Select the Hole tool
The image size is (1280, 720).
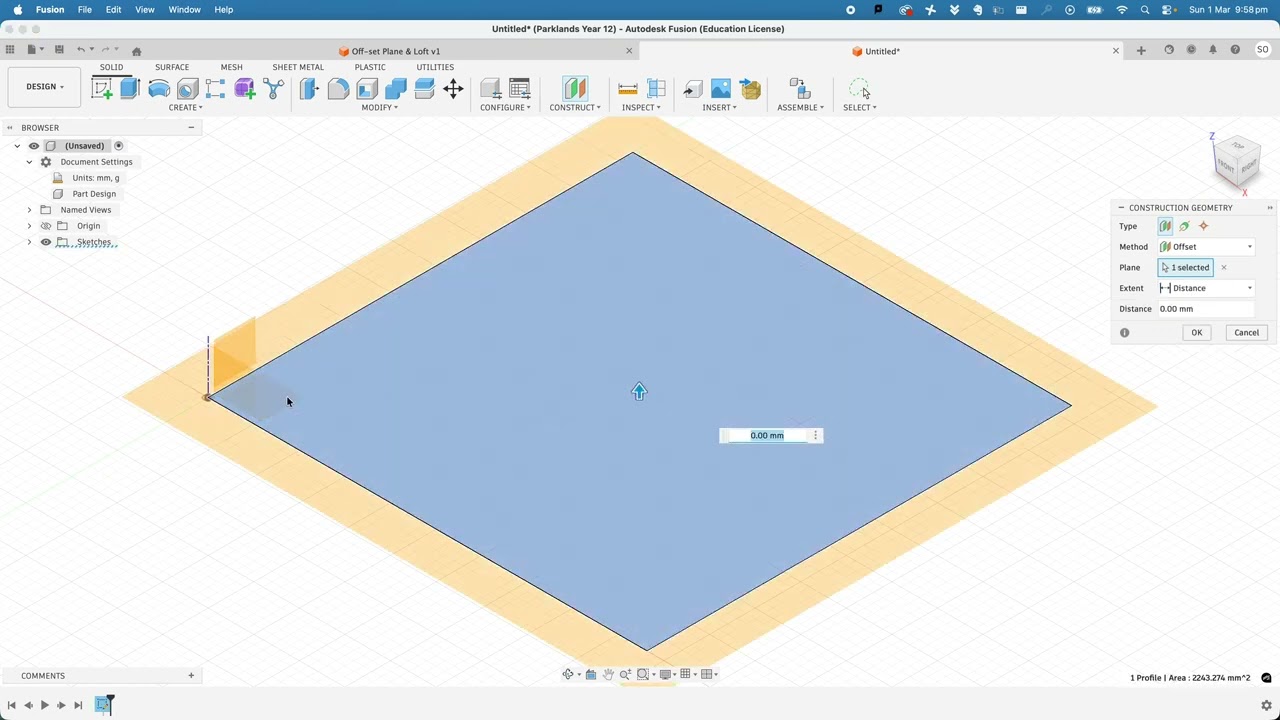click(x=187, y=89)
